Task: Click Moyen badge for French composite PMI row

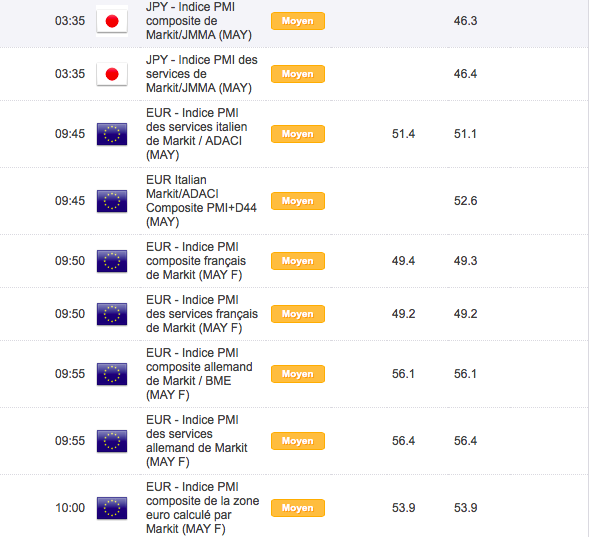Action: (297, 261)
